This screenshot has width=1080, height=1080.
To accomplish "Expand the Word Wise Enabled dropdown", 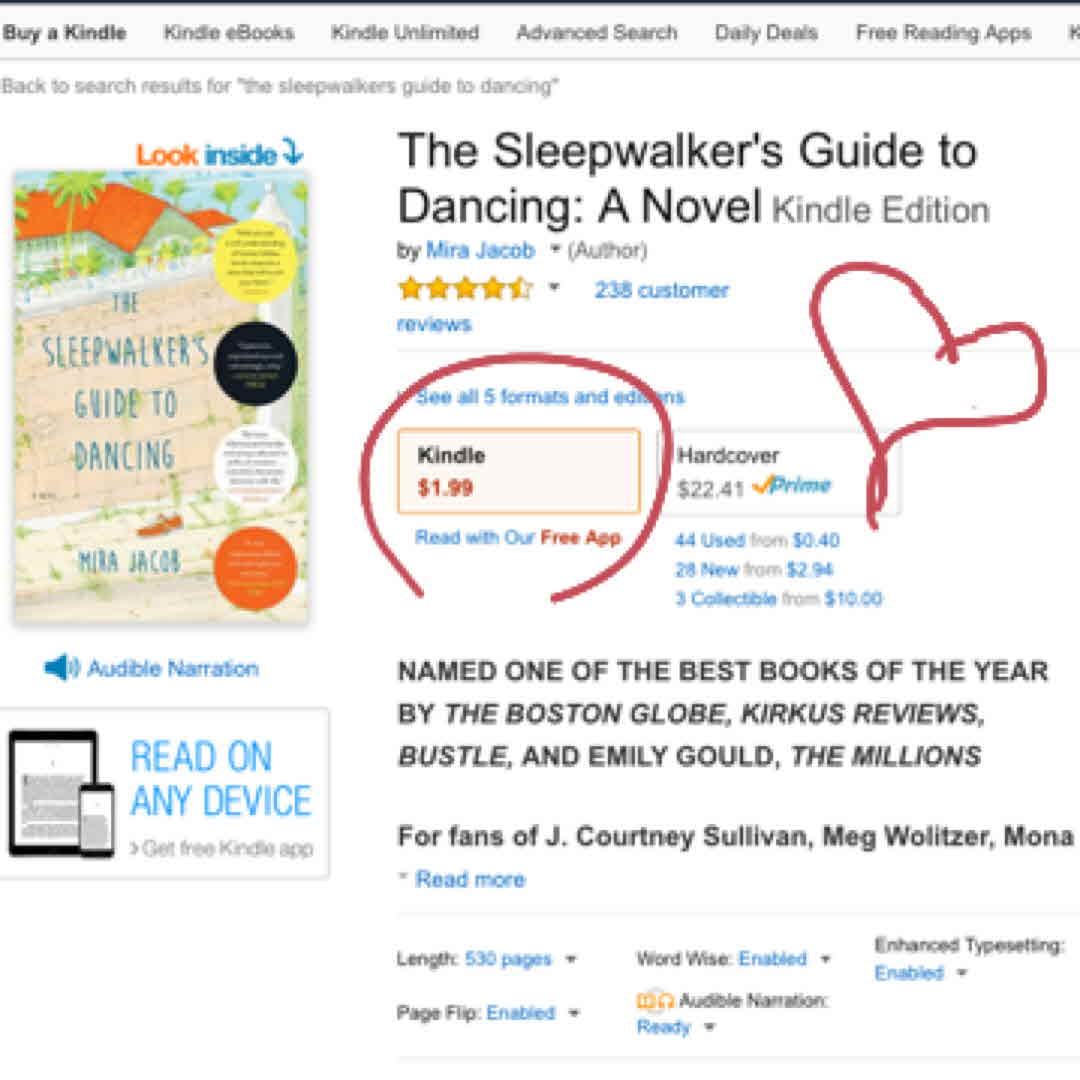I will click(x=825, y=960).
